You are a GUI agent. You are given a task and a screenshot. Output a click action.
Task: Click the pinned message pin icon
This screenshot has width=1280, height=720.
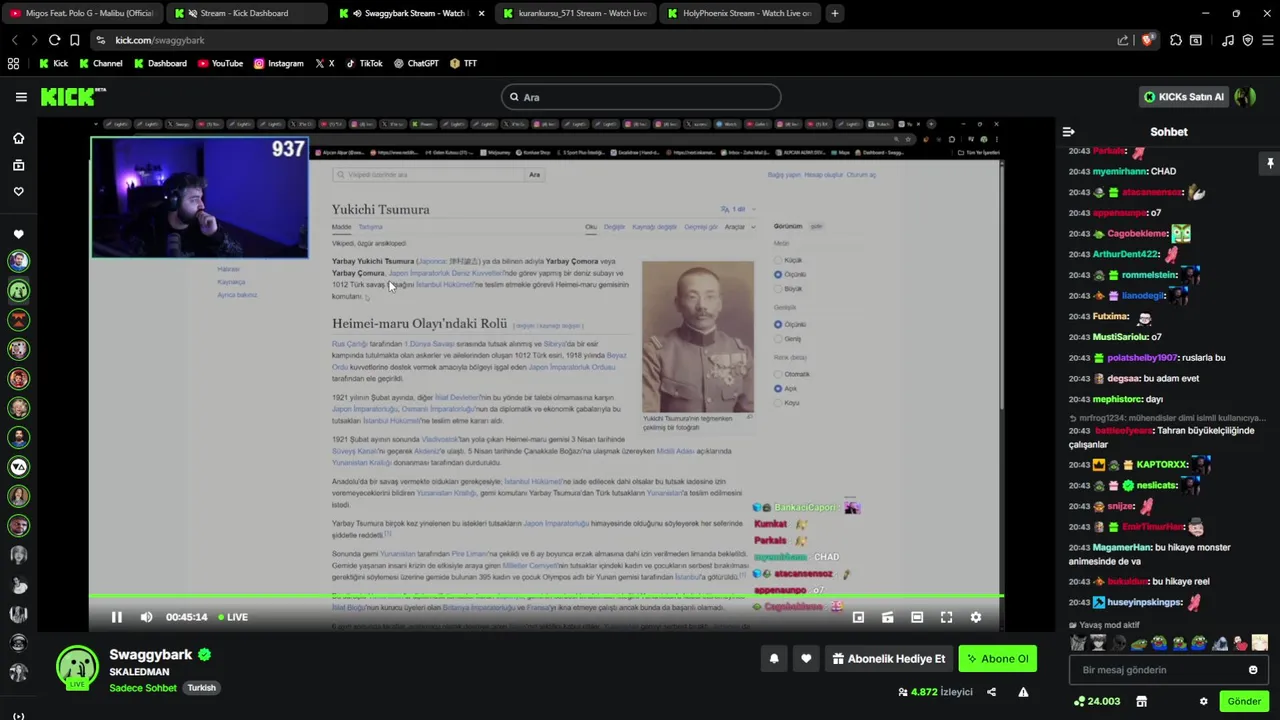pyautogui.click(x=1270, y=163)
